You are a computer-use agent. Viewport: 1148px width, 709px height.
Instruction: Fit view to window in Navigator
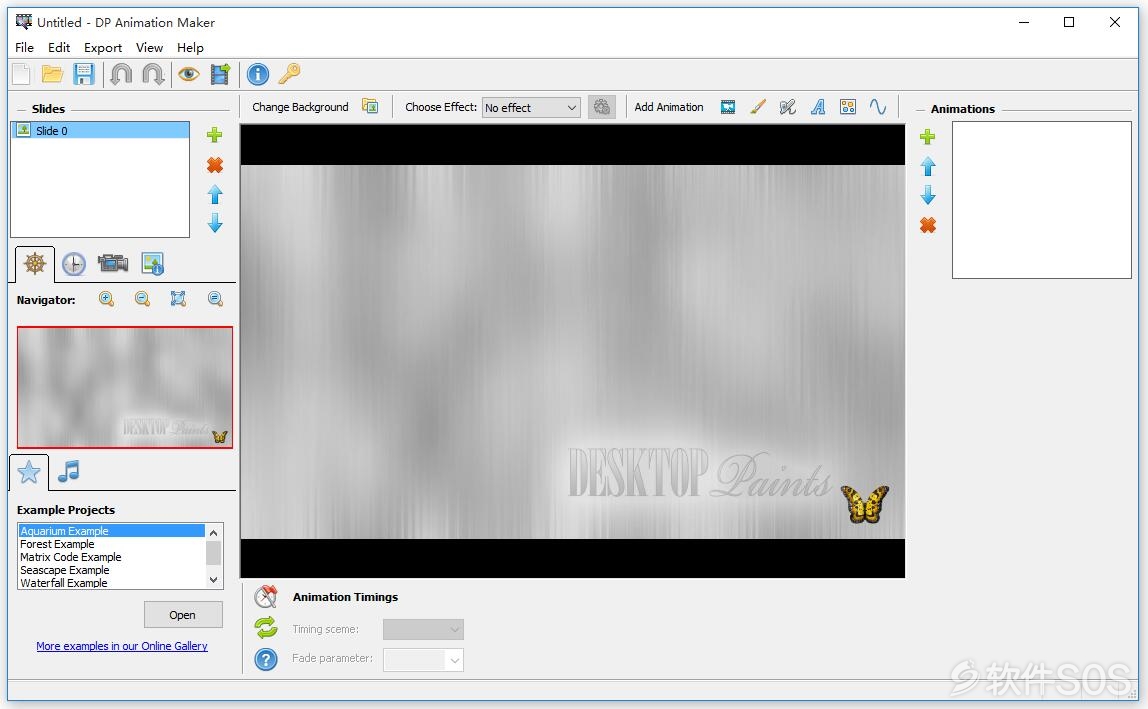[178, 299]
